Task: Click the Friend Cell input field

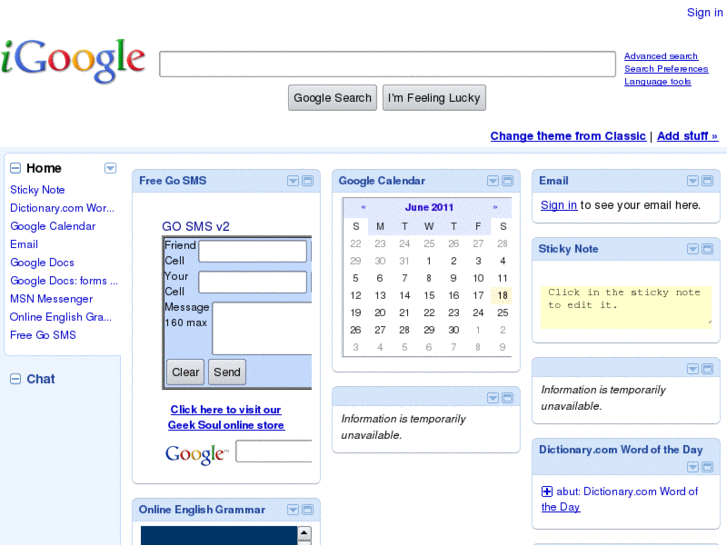Action: coord(253,251)
